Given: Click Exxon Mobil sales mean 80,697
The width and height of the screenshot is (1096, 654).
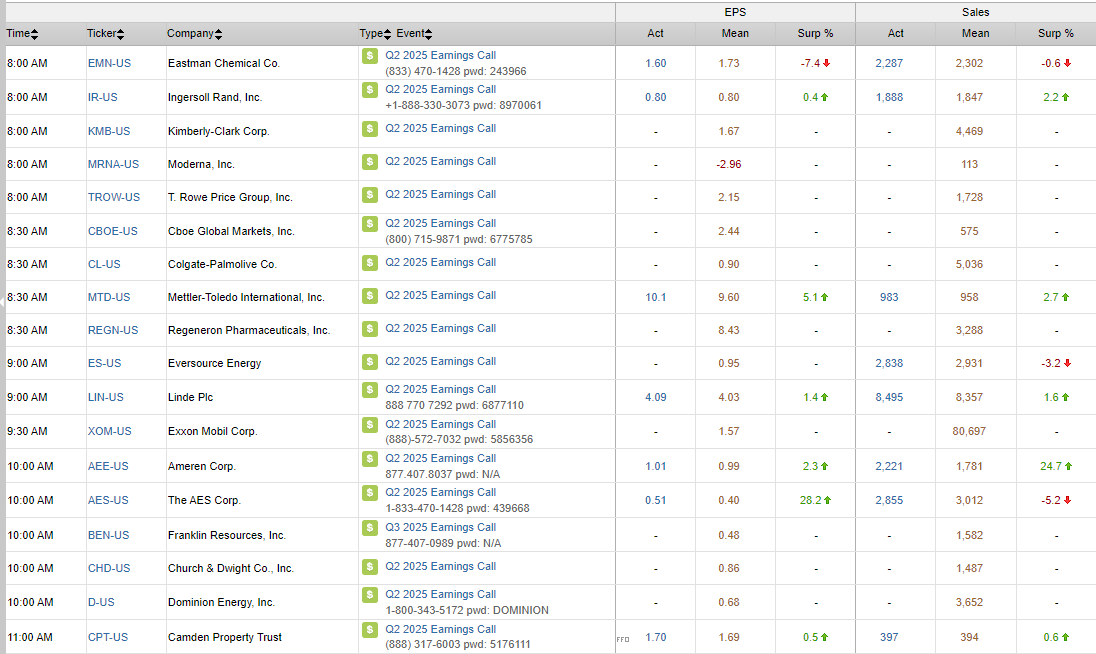Looking at the screenshot, I should pos(969,431).
